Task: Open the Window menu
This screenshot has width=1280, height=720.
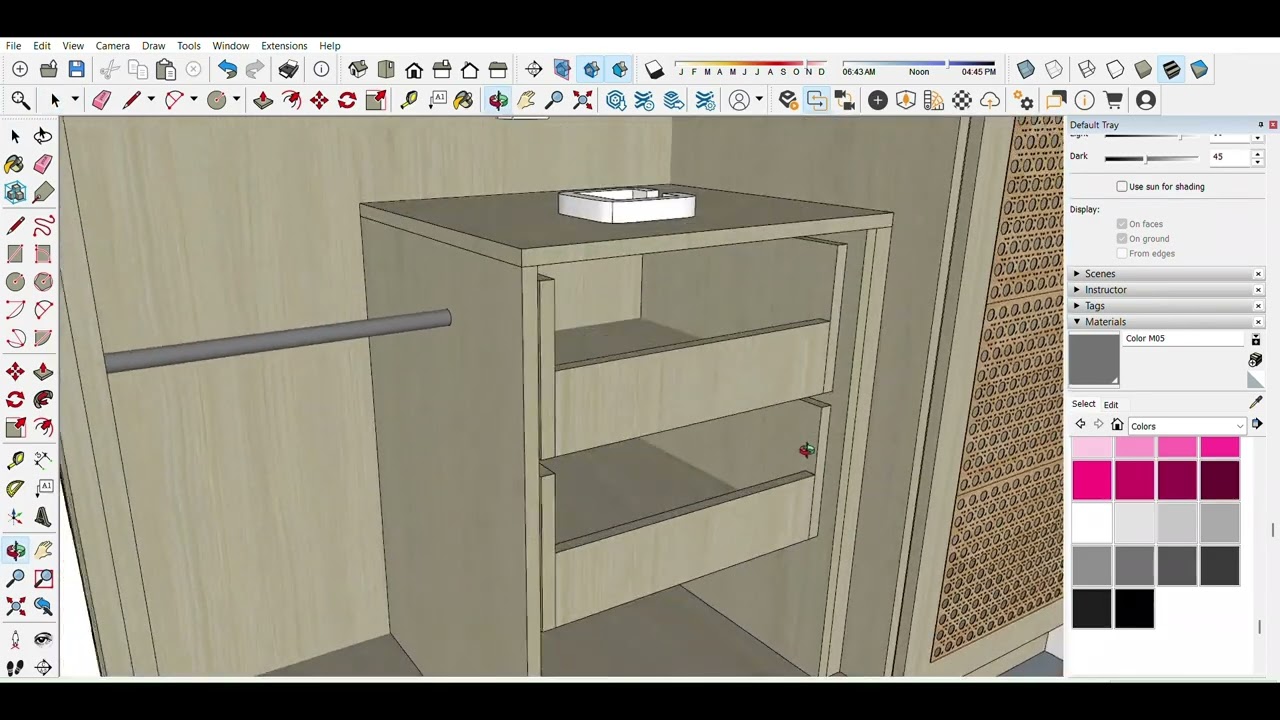Action: pos(230,46)
